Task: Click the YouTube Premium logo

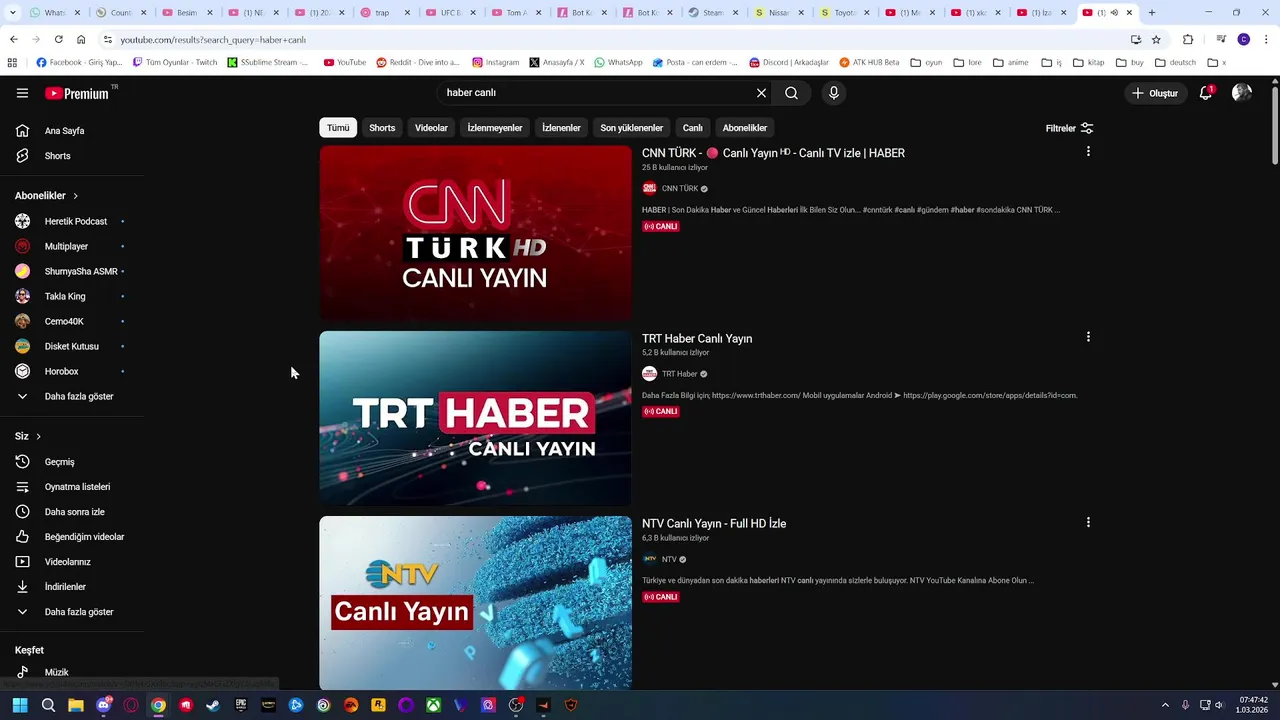Action: click(x=78, y=93)
